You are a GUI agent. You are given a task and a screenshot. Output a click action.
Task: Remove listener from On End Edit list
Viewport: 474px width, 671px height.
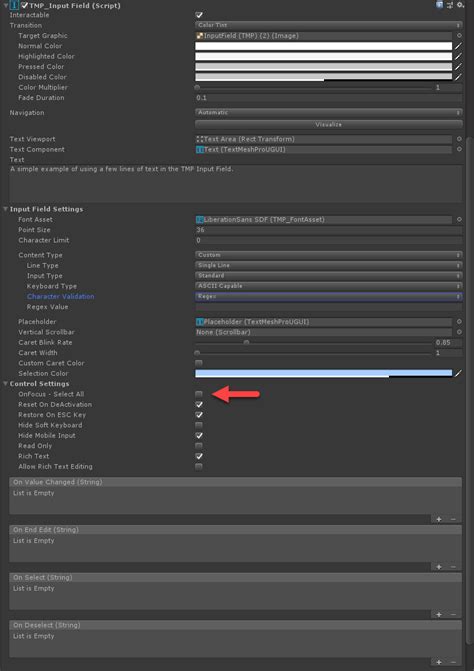[x=453, y=567]
